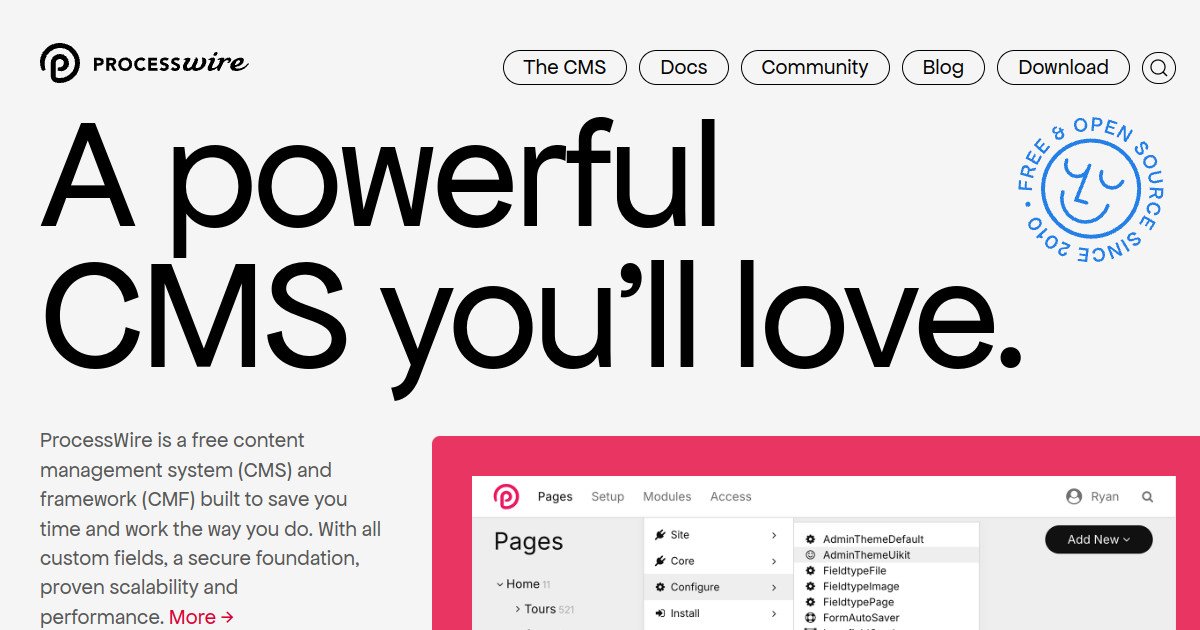Image resolution: width=1200 pixels, height=630 pixels.
Task: Click the sign-in arrow icon beside Install
Action: point(660,613)
